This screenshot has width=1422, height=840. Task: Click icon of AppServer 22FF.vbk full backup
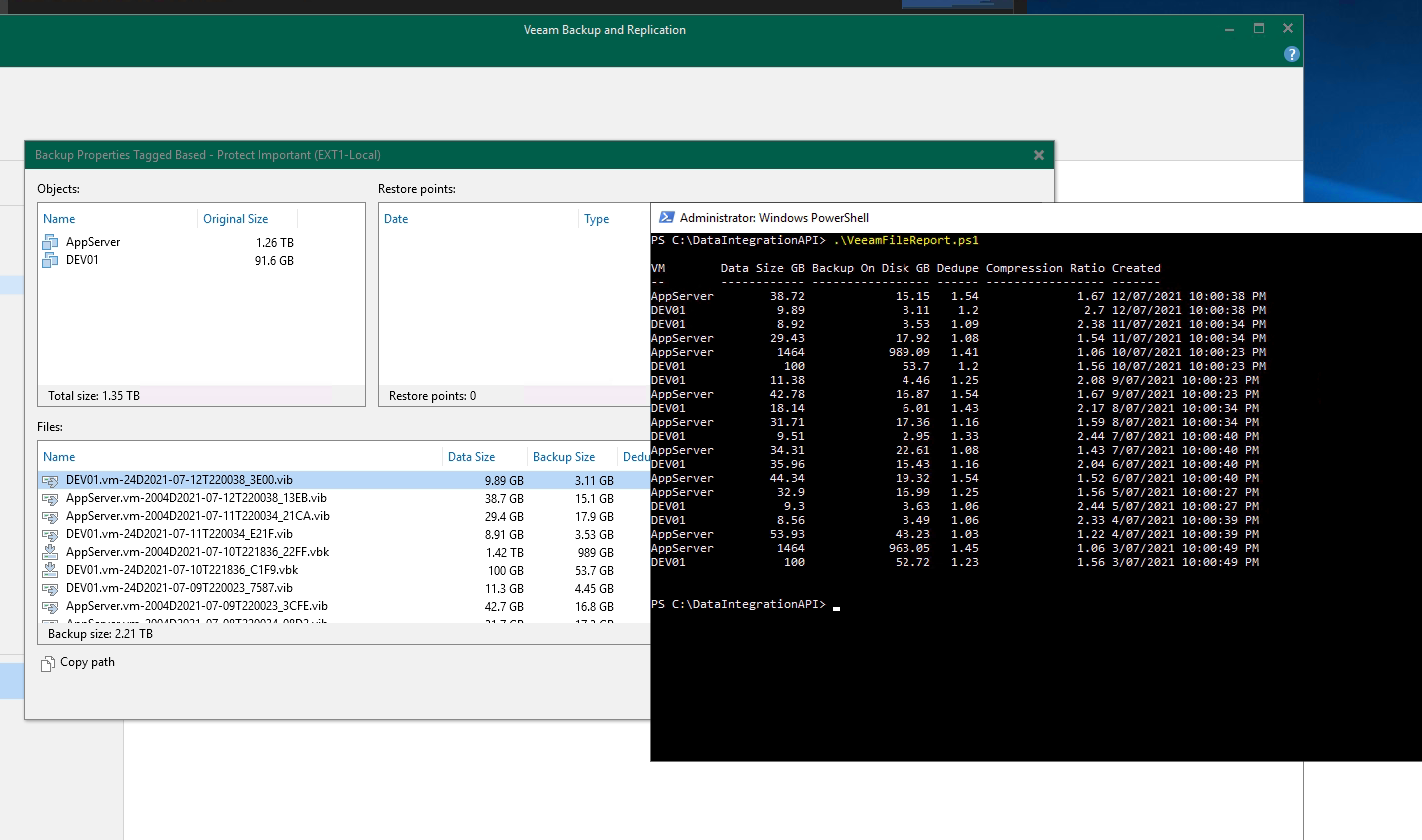(50, 552)
